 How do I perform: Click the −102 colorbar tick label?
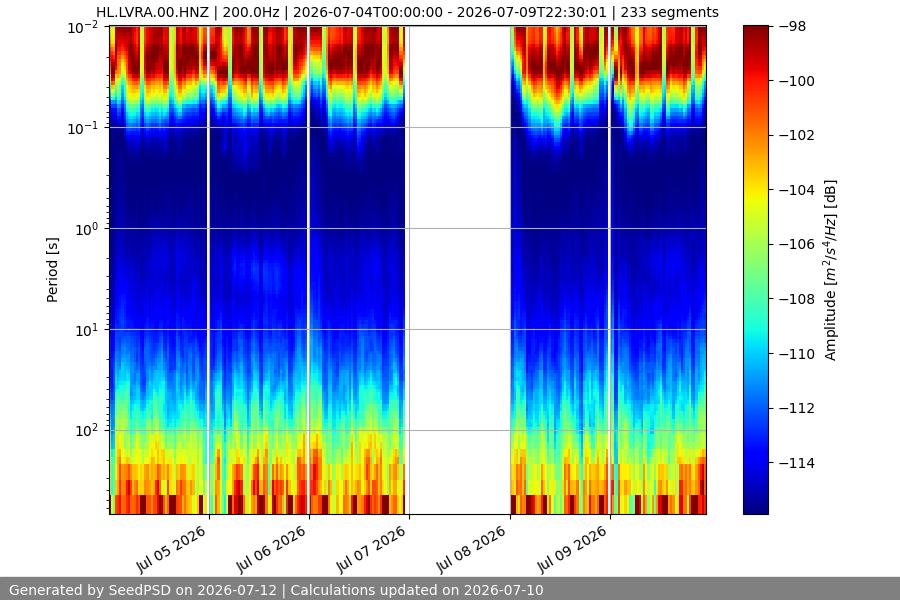pyautogui.click(x=797, y=136)
